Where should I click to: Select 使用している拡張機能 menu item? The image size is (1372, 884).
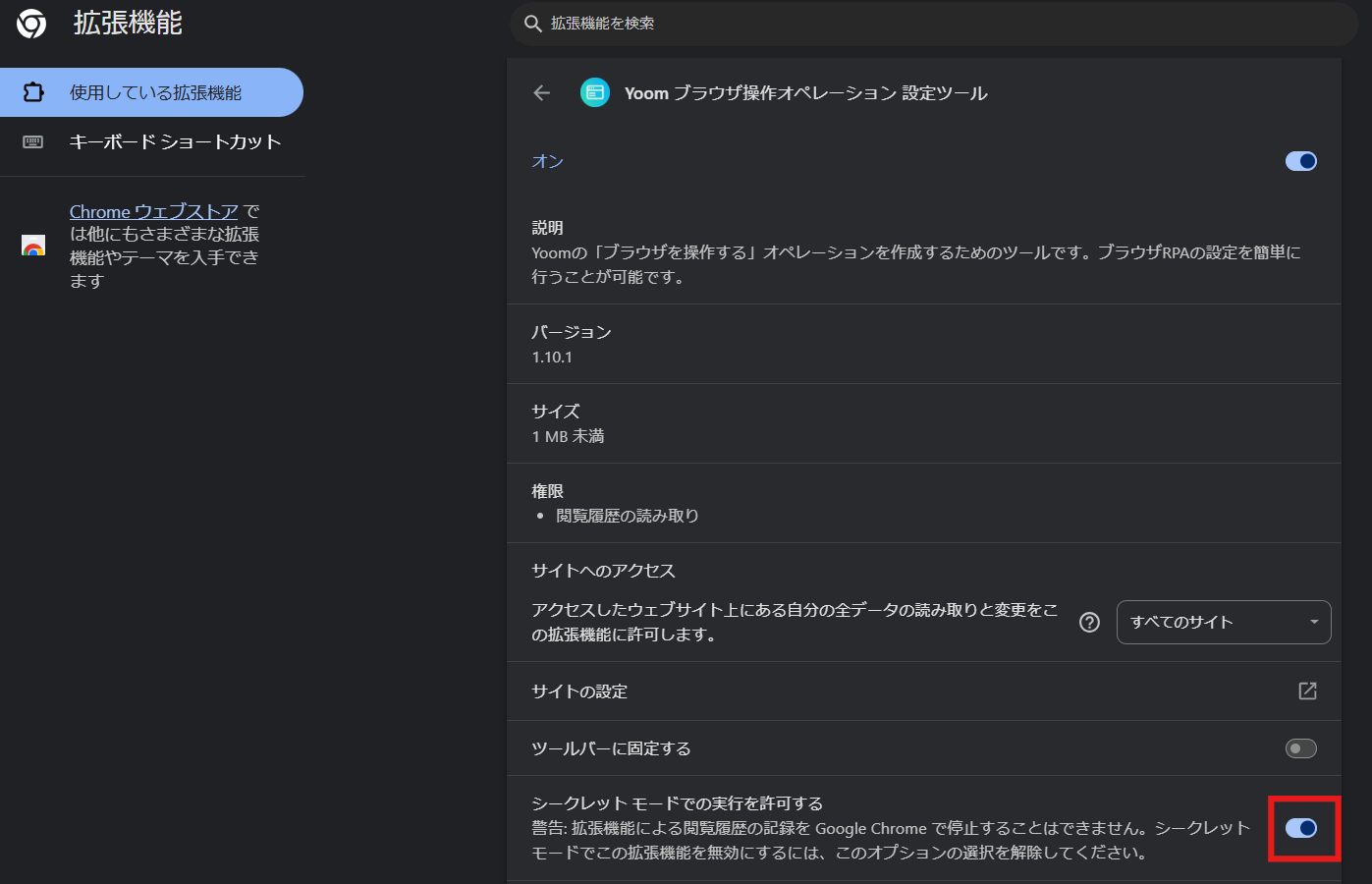[x=151, y=92]
